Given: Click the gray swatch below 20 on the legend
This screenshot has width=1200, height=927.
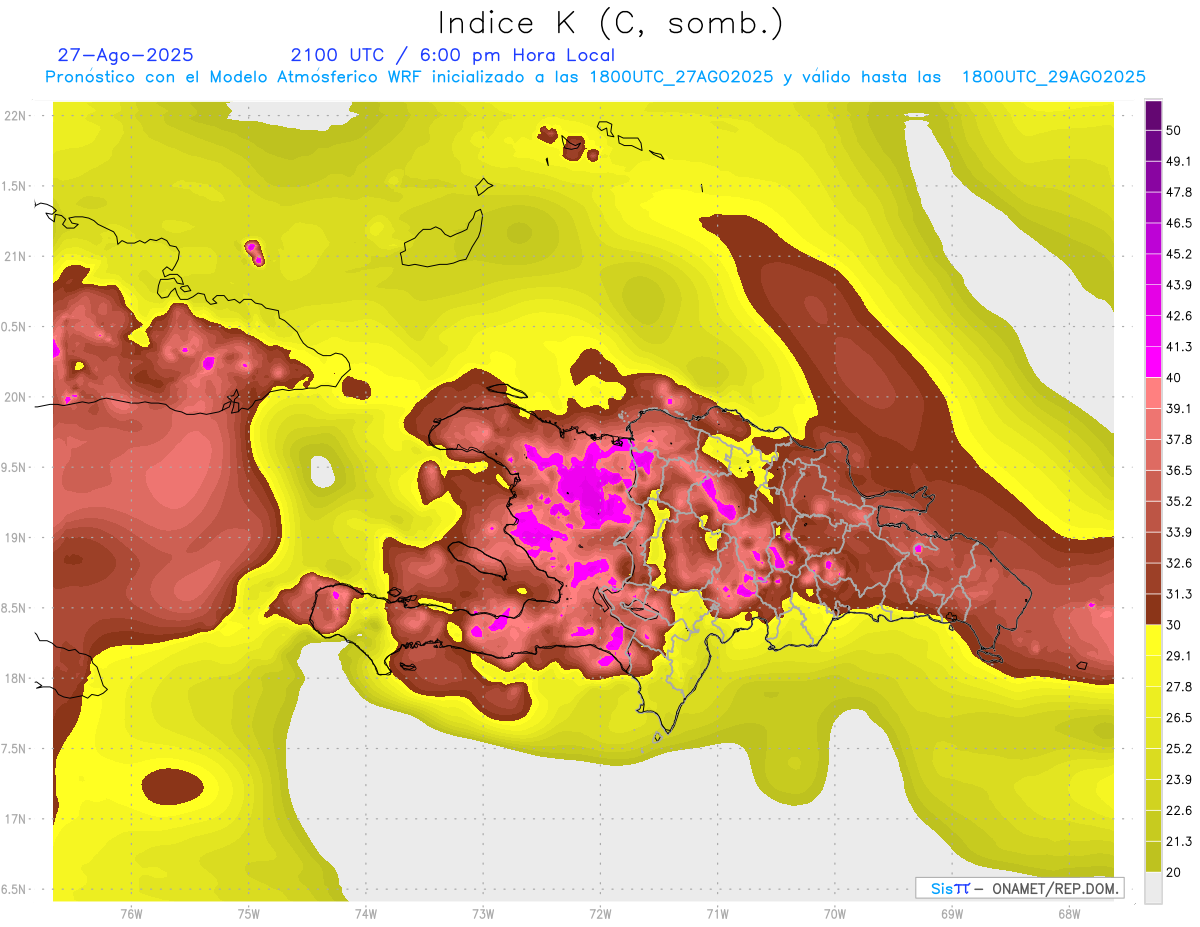Looking at the screenshot, I should tap(1153, 888).
